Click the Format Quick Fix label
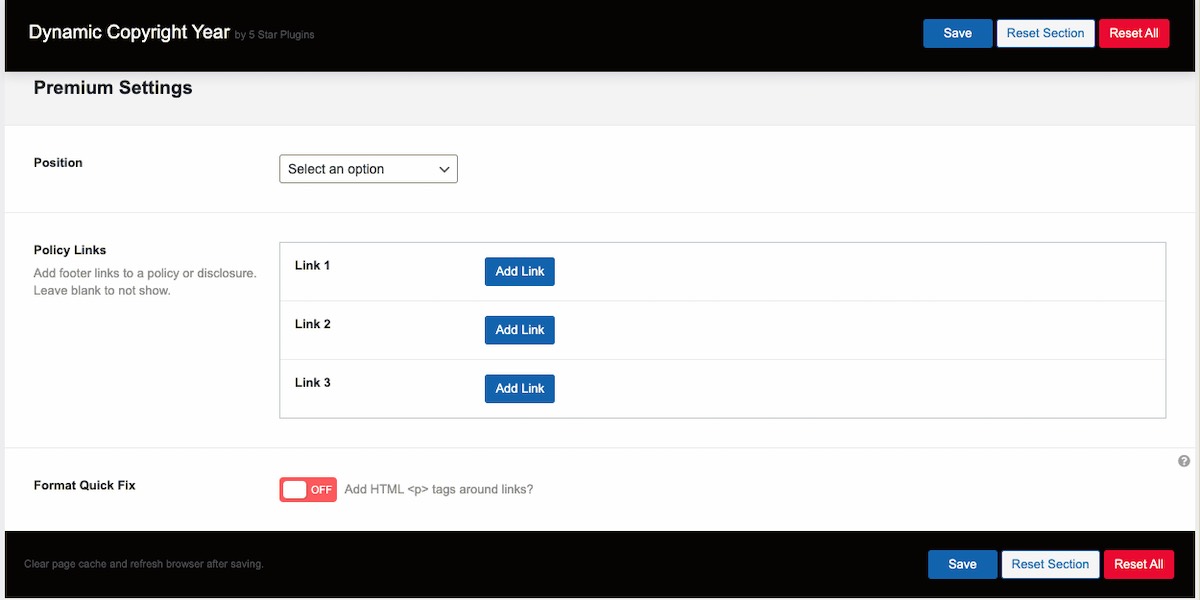Viewport: 1200px width, 600px height. 85,485
